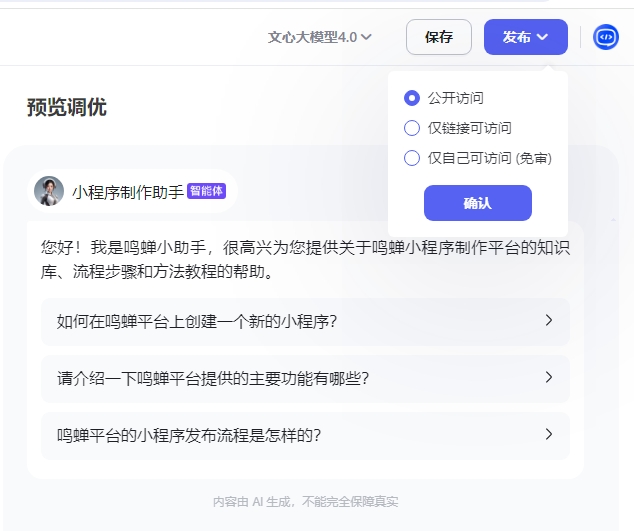Image resolution: width=634 pixels, height=531 pixels.
Task: Open the 文心大模型4.0 model dropdown
Action: (319, 37)
